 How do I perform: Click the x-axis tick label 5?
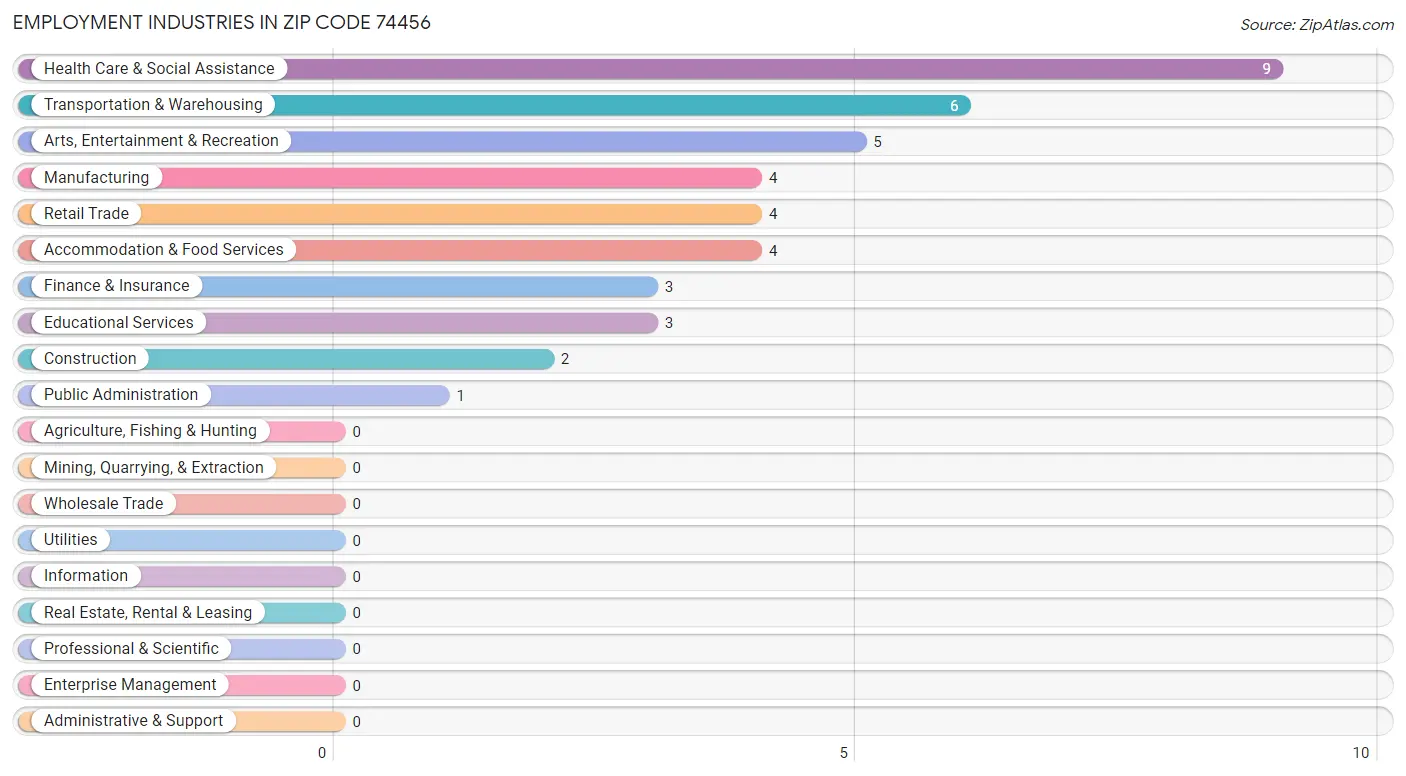pyautogui.click(x=844, y=753)
